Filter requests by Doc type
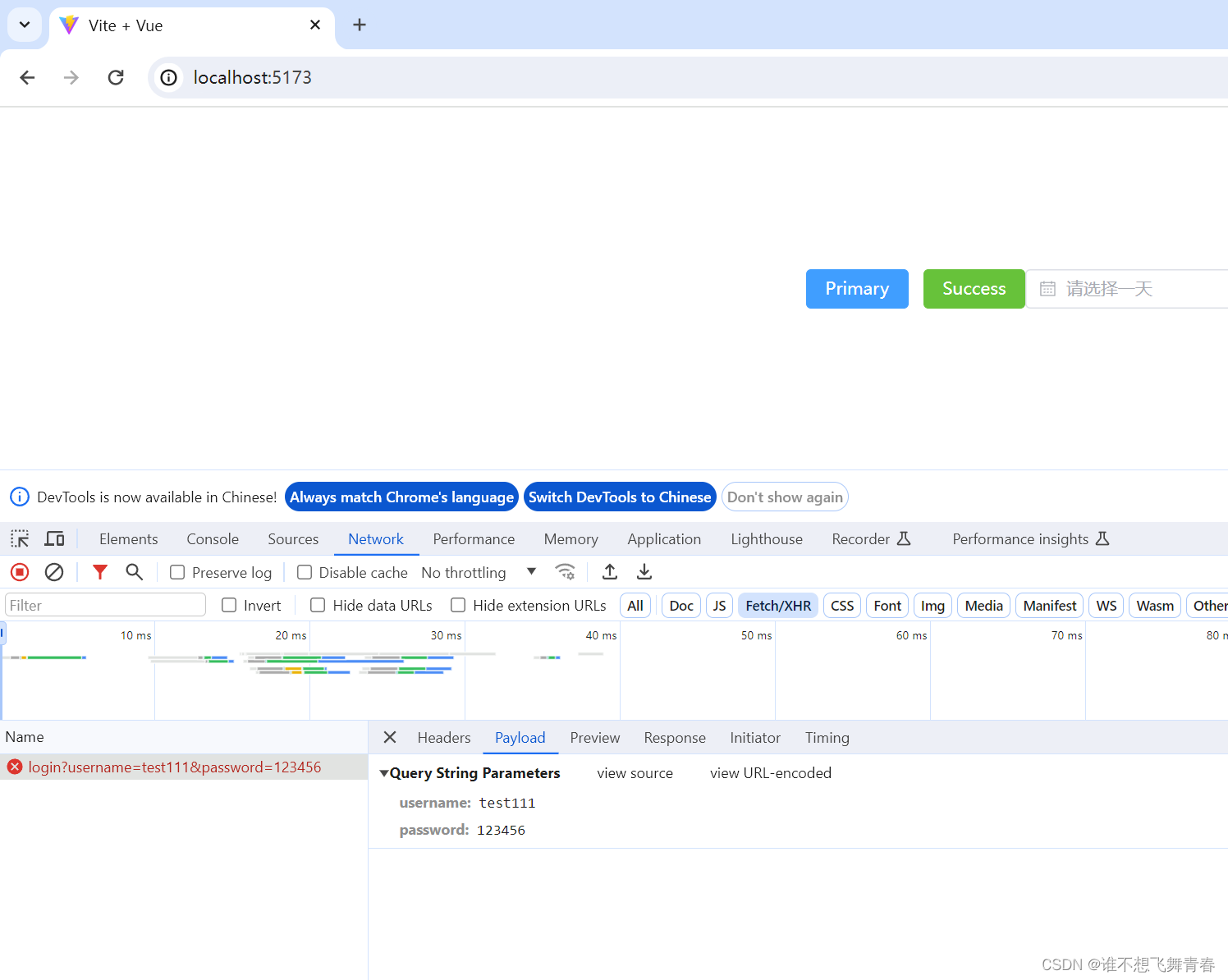The image size is (1228, 980). coord(681,605)
